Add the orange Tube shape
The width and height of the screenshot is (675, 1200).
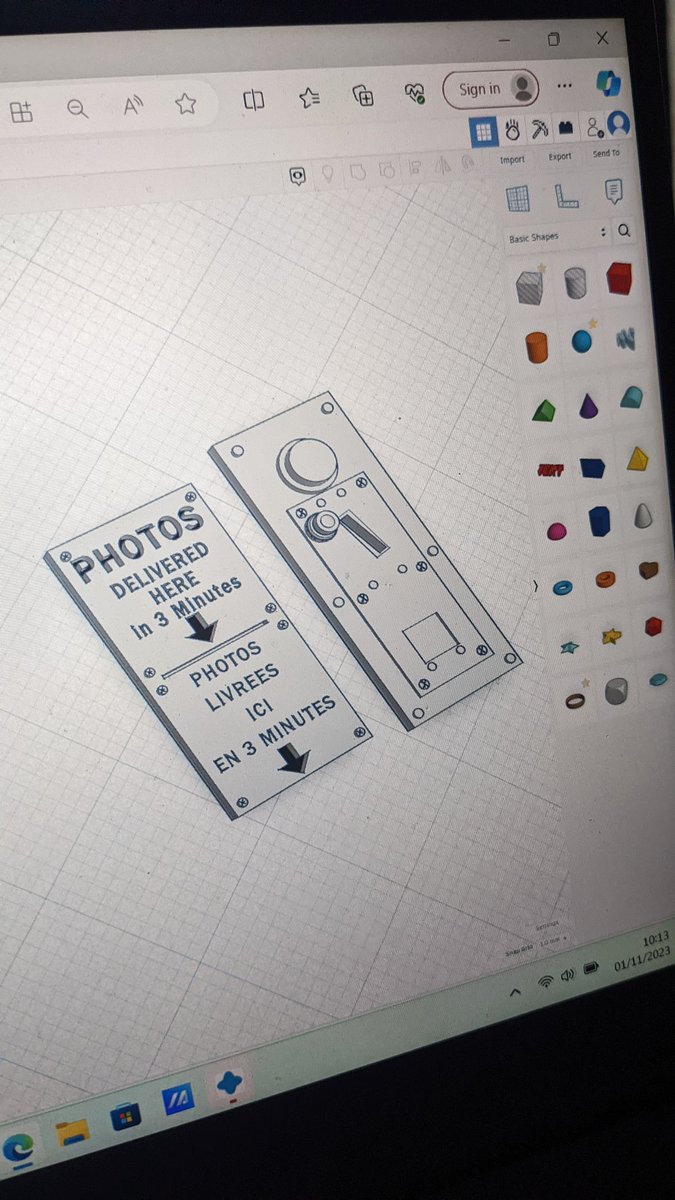coord(605,579)
